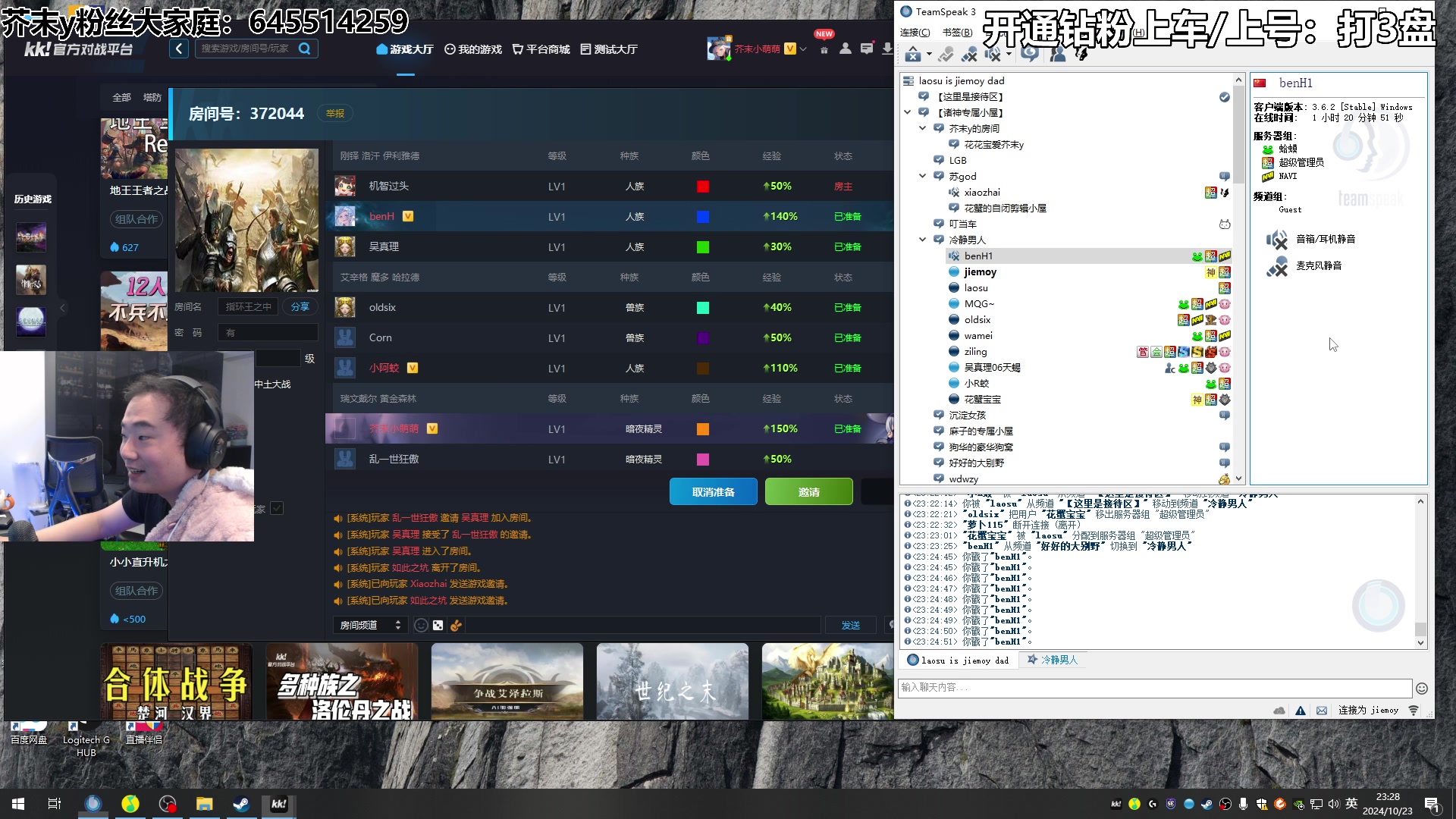Mute microphone via TeamSpeak toolbar icon

969,55
